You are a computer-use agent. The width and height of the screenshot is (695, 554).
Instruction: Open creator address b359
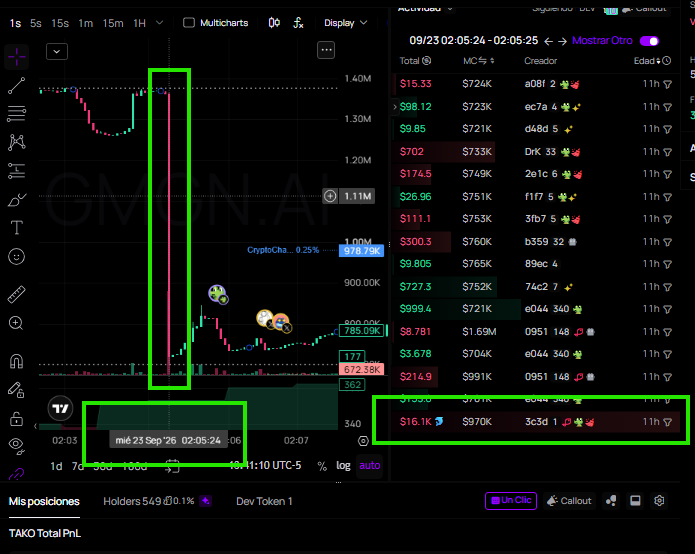tap(536, 242)
